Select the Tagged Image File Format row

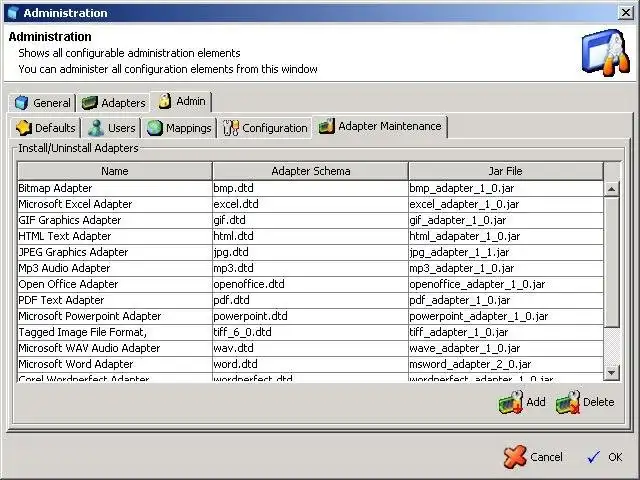coord(310,332)
